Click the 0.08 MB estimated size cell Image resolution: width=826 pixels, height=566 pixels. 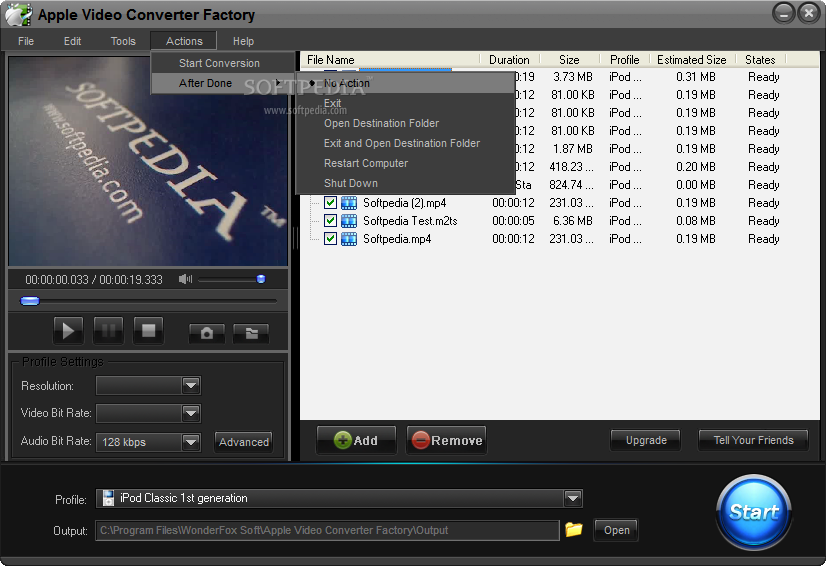[695, 221]
